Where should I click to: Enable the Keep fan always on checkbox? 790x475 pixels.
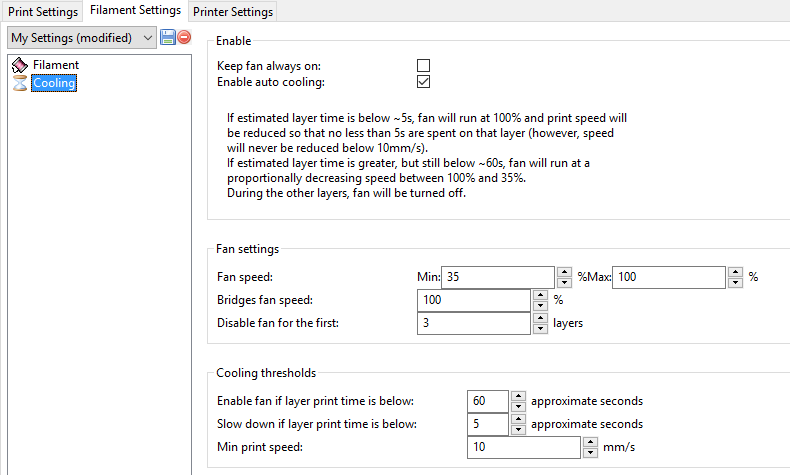[x=423, y=66]
